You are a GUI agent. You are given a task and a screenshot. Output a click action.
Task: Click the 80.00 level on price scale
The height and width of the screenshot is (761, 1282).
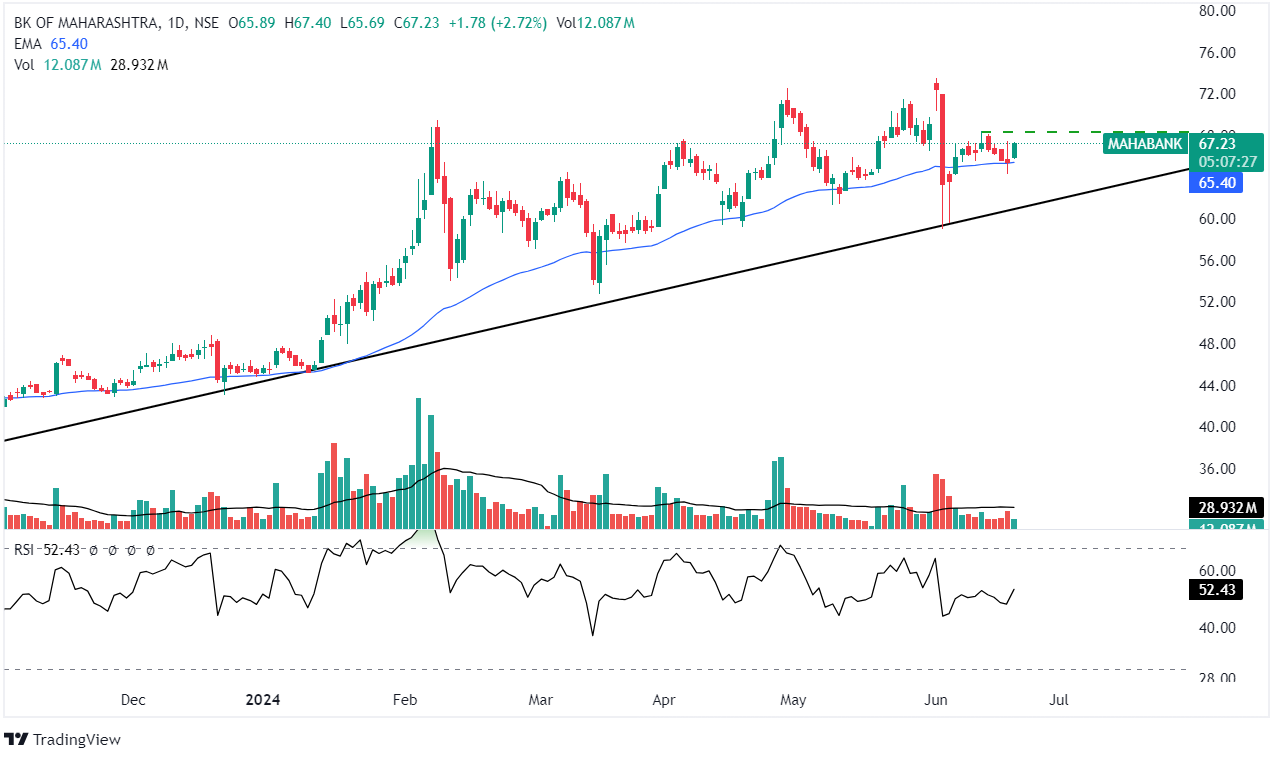pos(1221,11)
